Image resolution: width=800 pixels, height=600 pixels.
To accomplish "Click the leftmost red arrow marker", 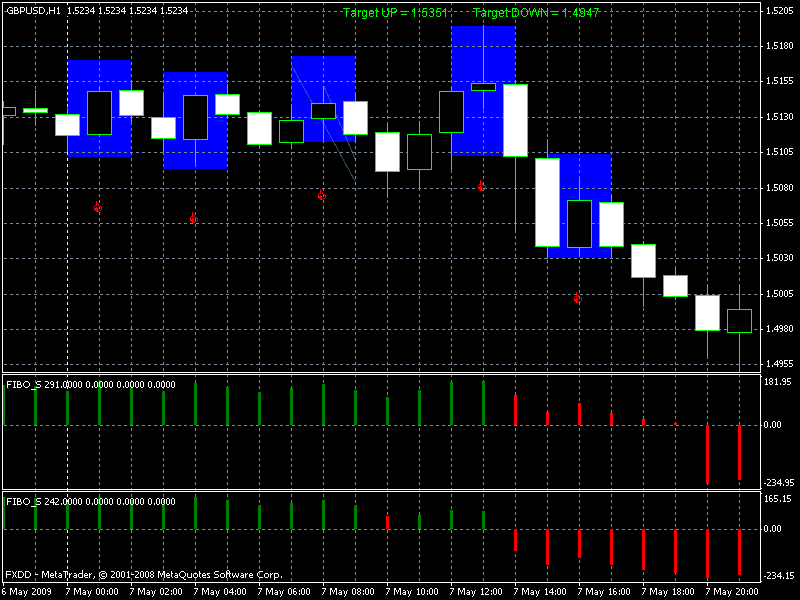I will tap(98, 207).
